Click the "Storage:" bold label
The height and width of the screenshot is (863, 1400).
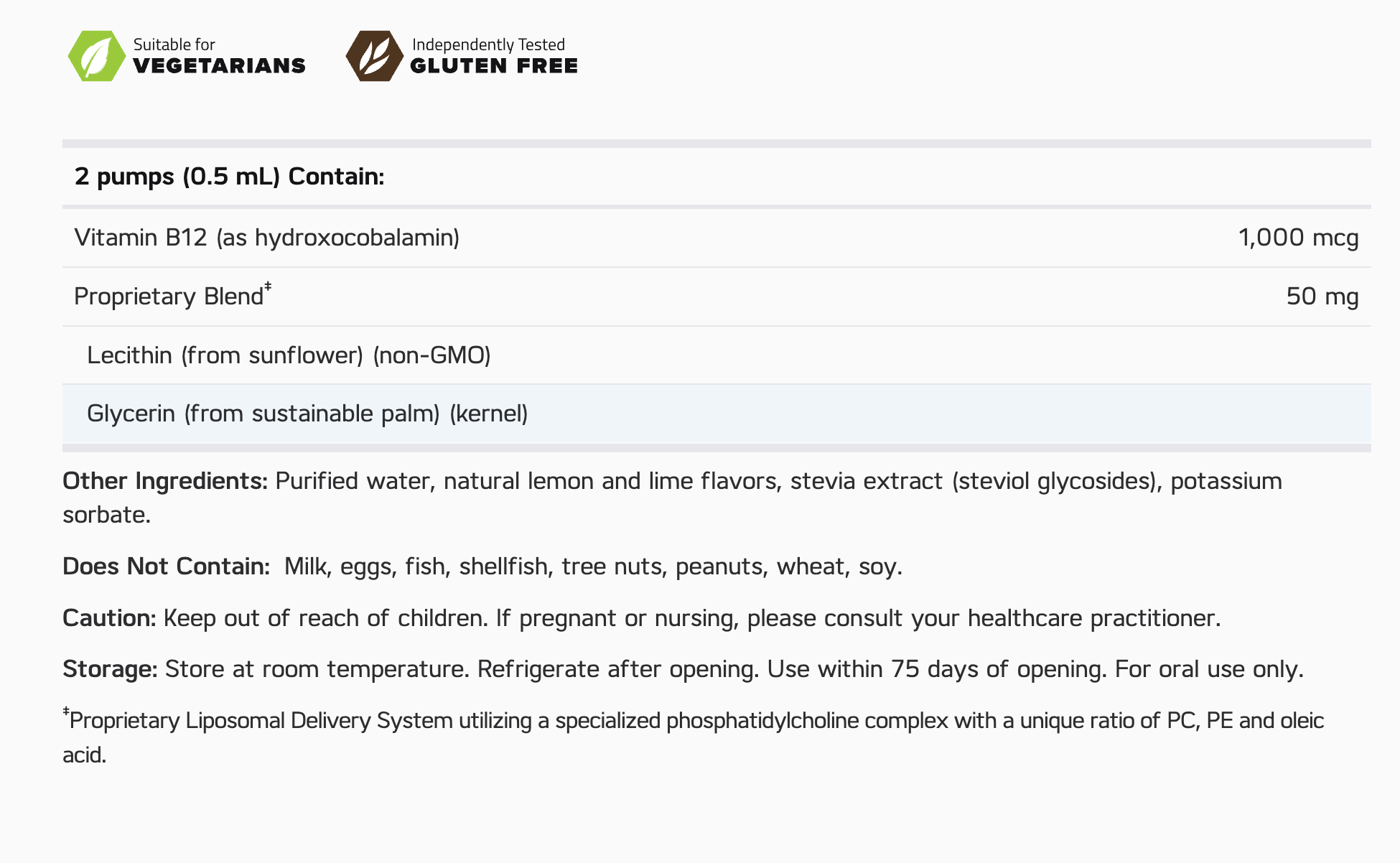[110, 669]
